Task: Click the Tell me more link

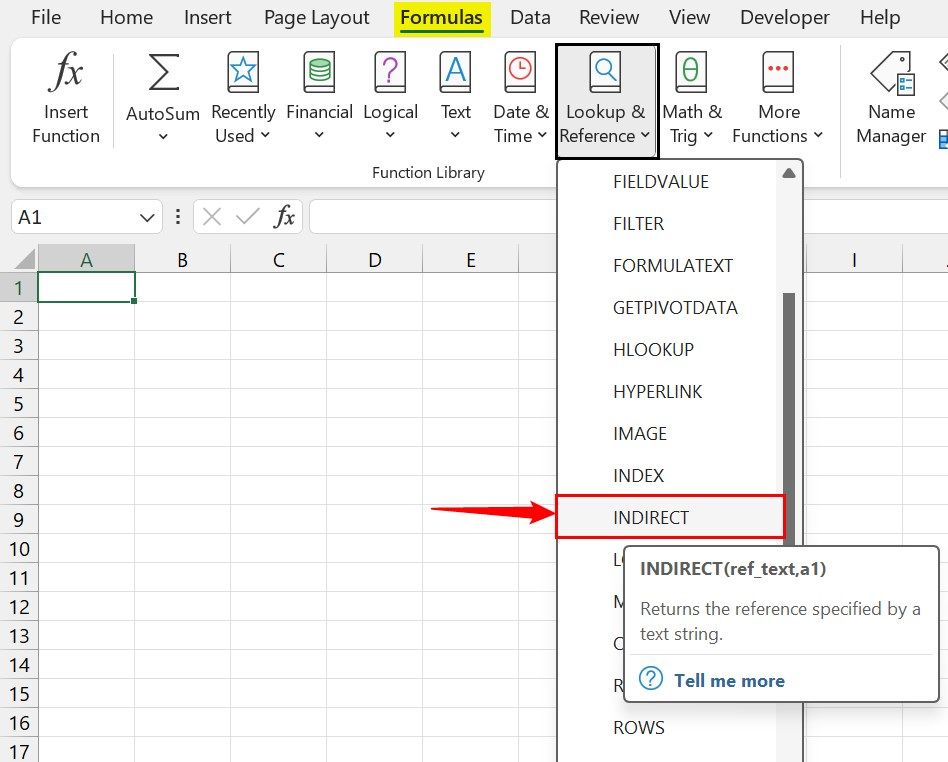Action: (x=729, y=680)
